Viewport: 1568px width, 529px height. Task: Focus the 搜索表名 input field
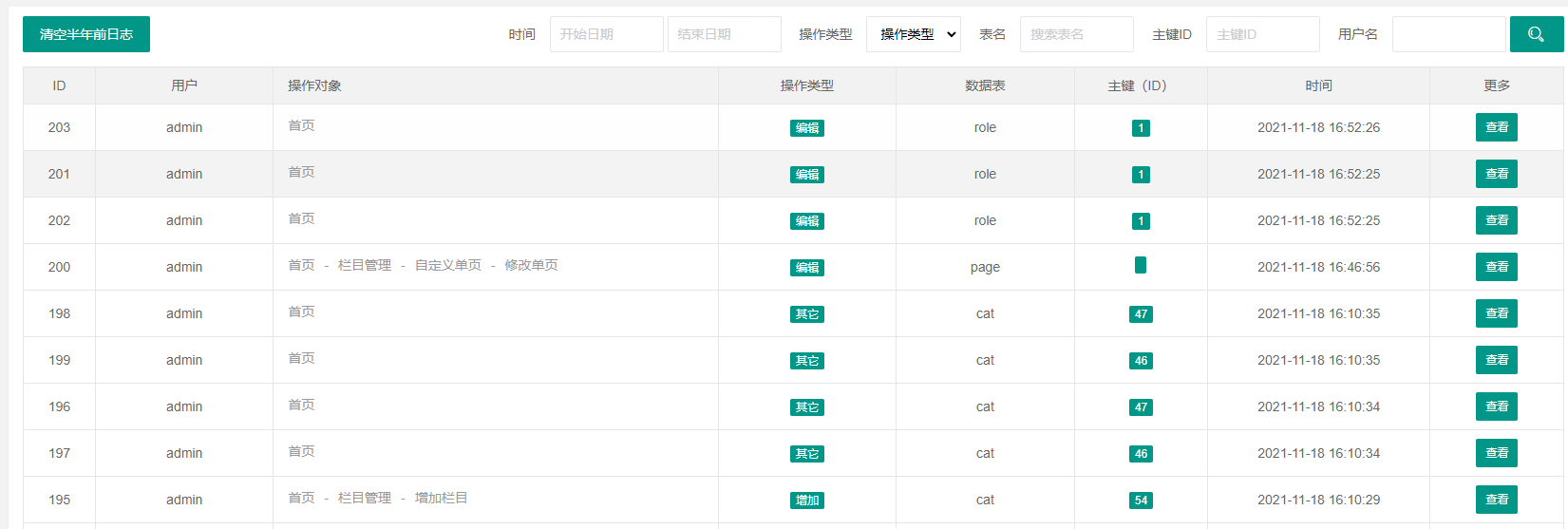coord(1077,34)
